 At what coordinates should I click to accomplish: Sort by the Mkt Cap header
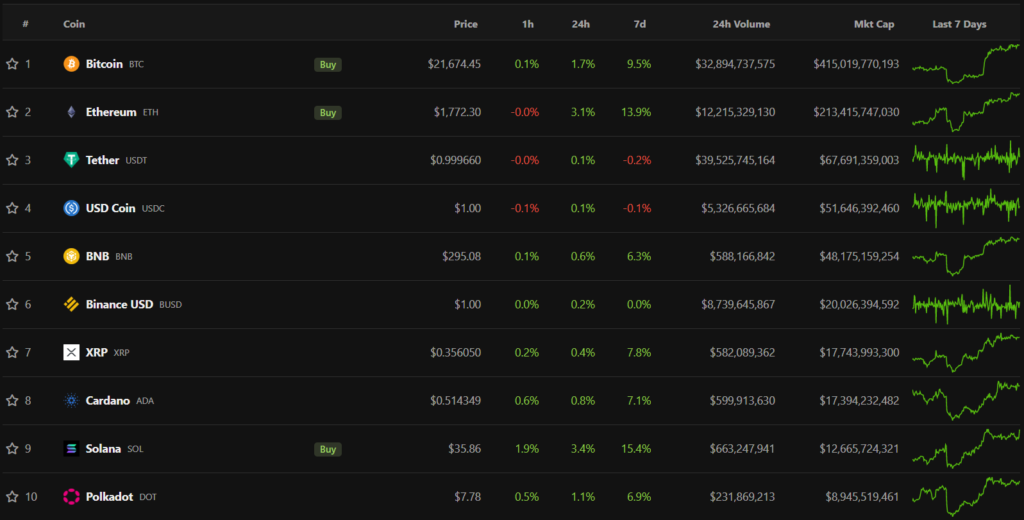point(874,24)
